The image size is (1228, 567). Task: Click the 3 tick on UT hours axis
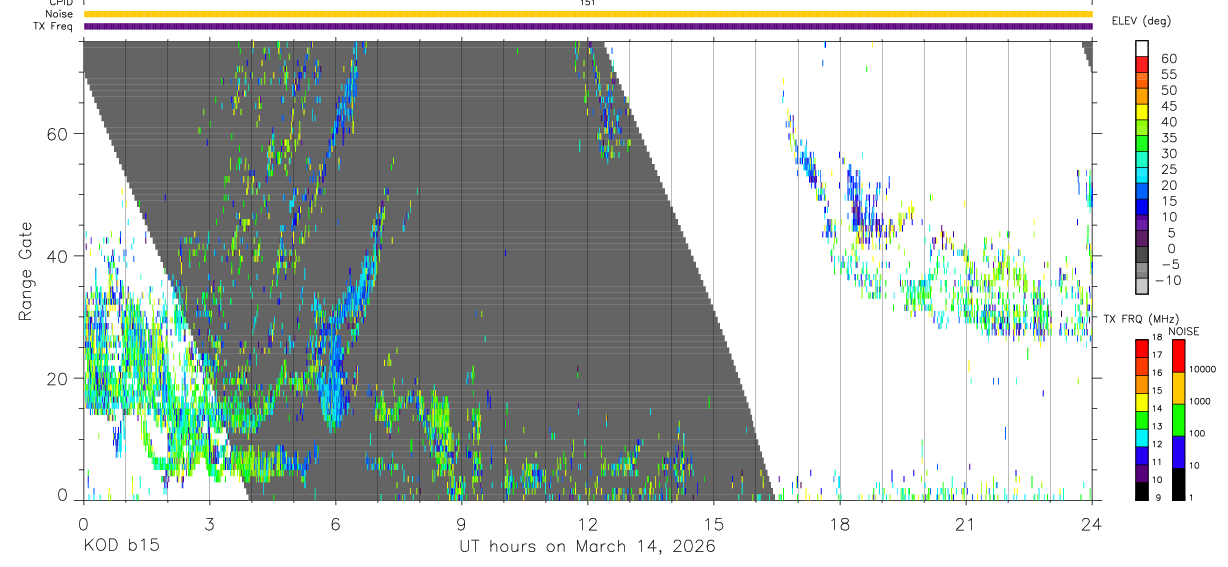tap(209, 523)
